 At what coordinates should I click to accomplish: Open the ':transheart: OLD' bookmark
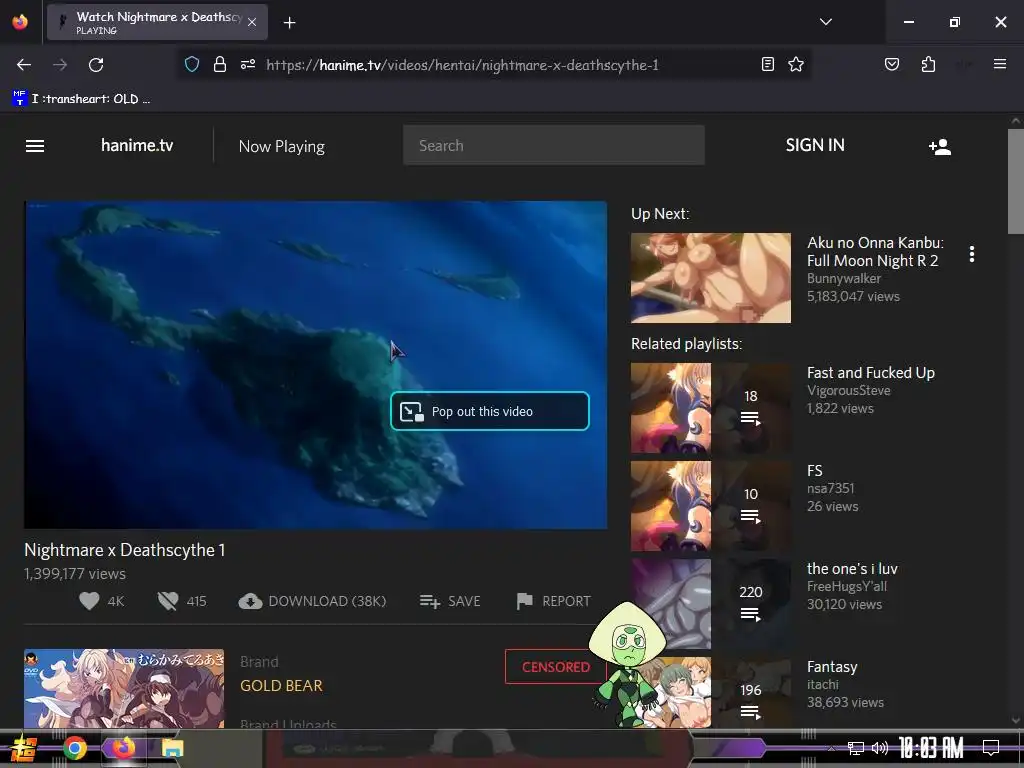click(x=81, y=99)
